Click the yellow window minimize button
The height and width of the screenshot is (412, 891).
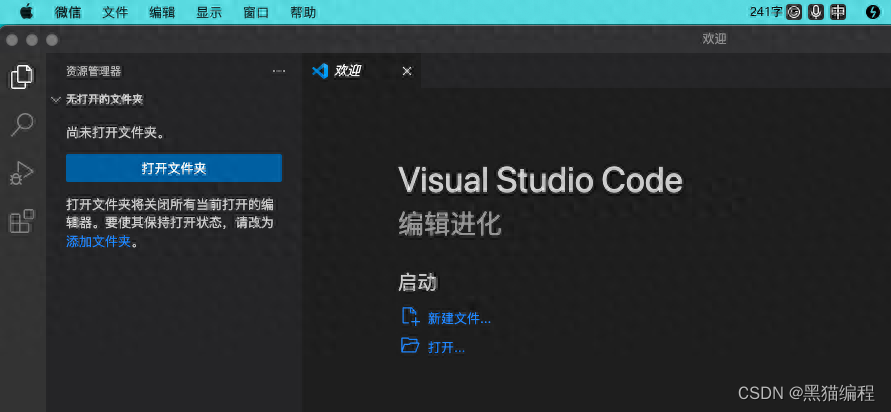[32, 40]
